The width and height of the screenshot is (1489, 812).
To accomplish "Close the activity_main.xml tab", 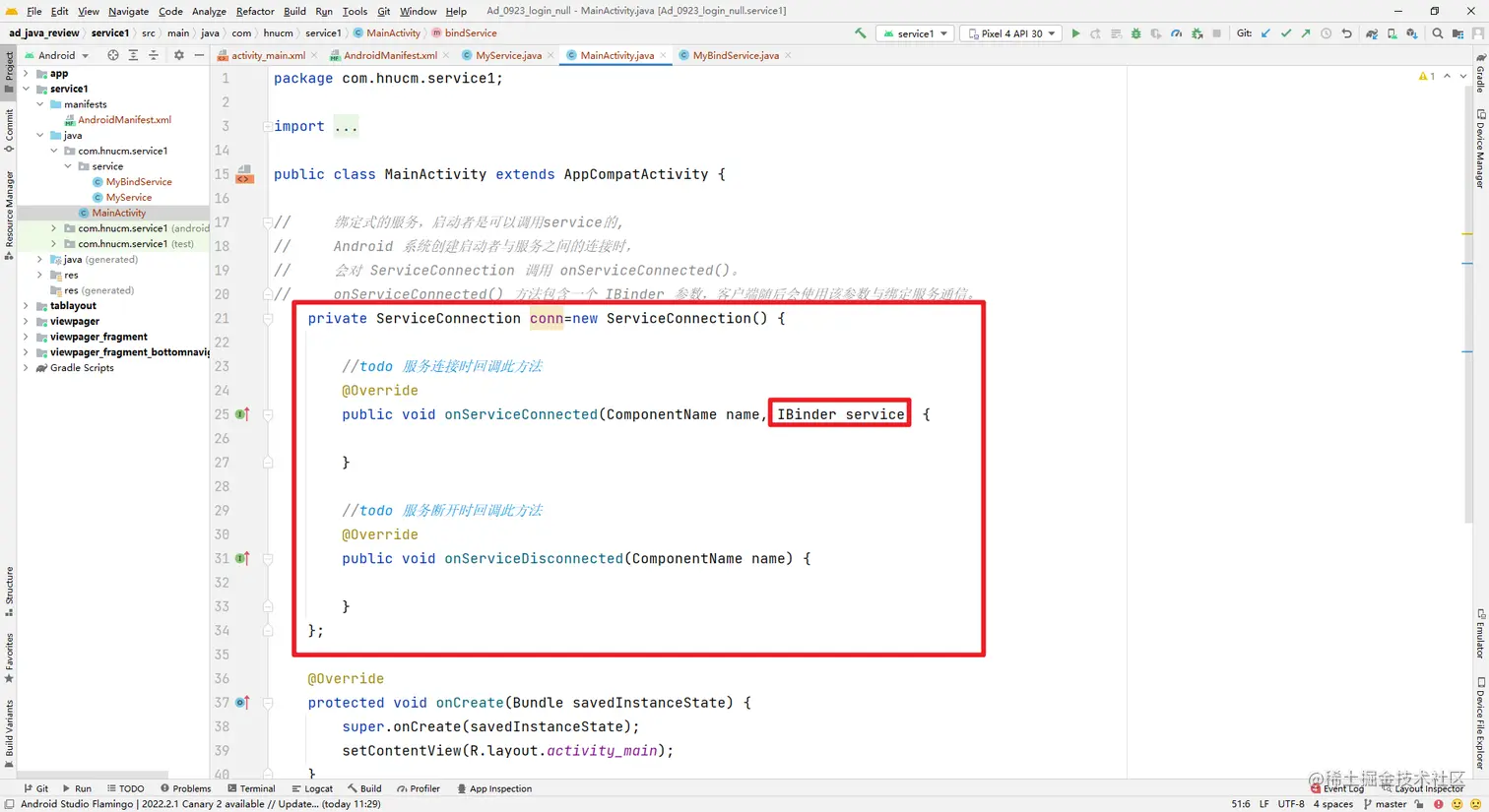I will pyautogui.click(x=313, y=55).
